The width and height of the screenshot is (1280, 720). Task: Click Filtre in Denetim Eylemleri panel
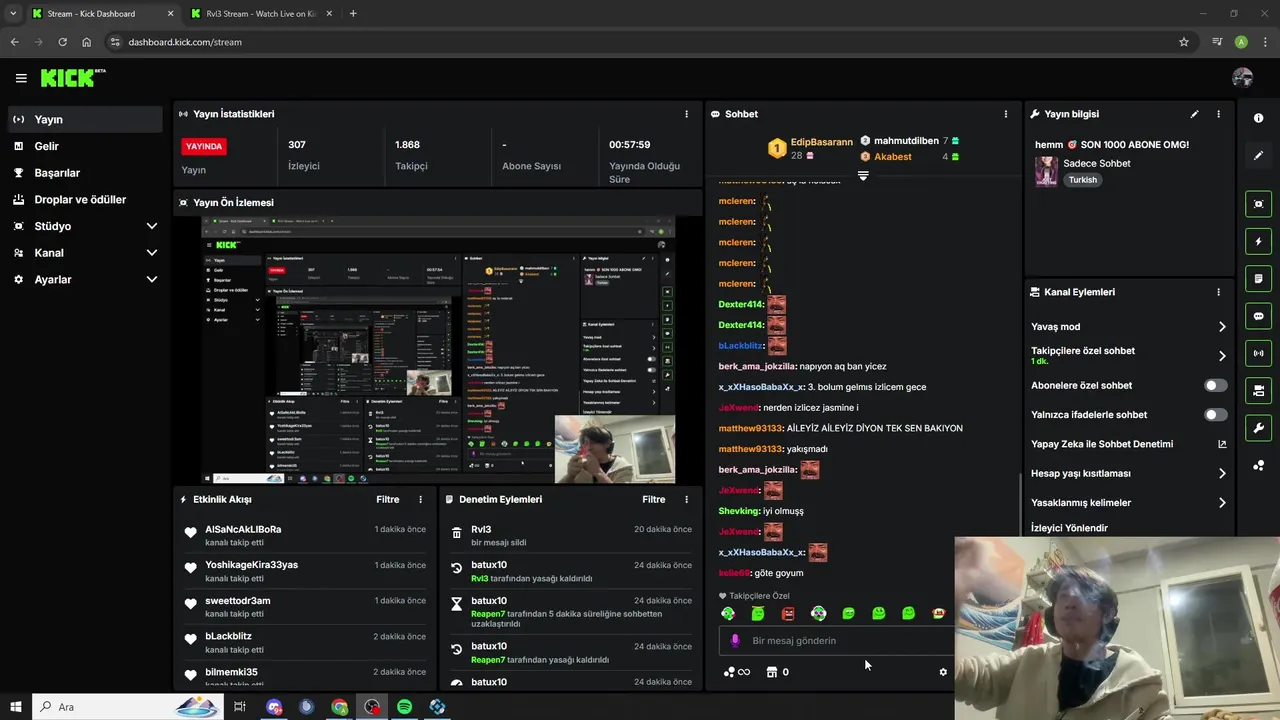pyautogui.click(x=654, y=499)
